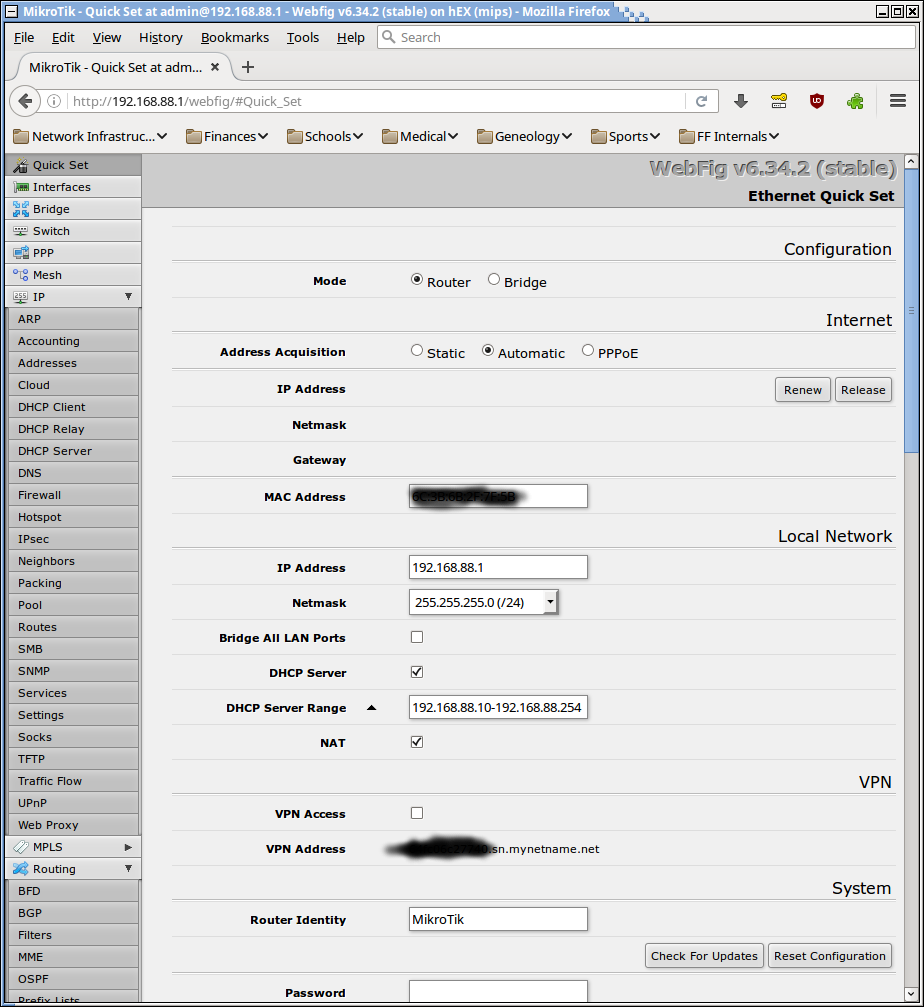Image resolution: width=924 pixels, height=1007 pixels.
Task: Click the green puzzle extension icon
Action: point(855,101)
